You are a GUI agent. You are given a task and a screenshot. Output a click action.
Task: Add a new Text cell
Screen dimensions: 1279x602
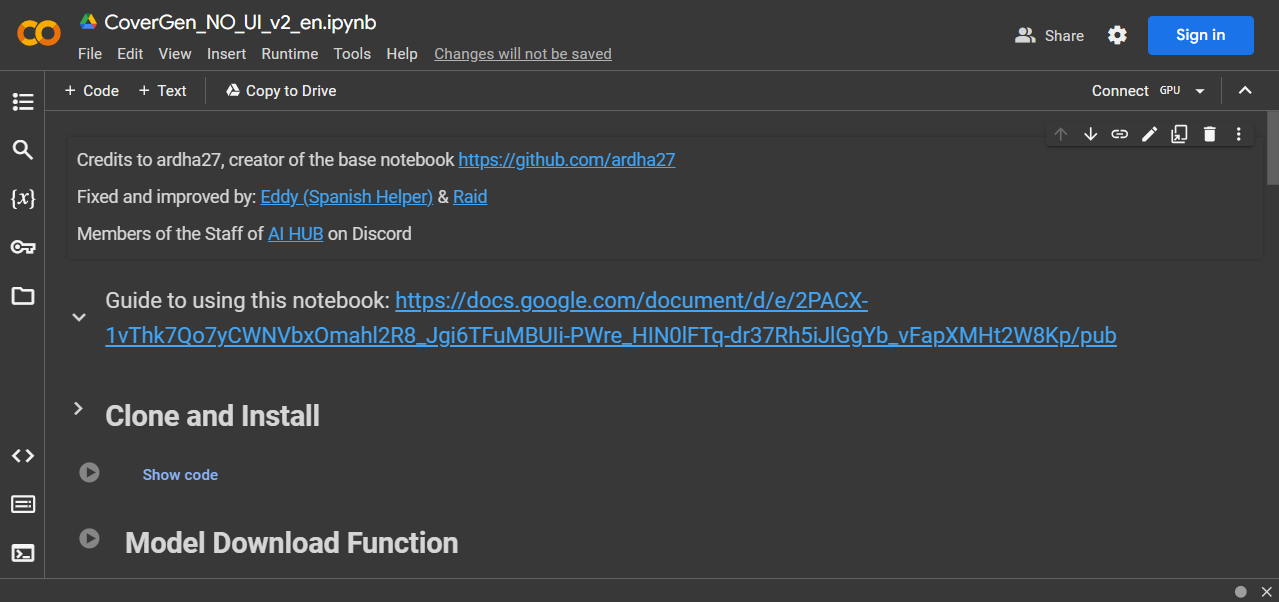162,91
